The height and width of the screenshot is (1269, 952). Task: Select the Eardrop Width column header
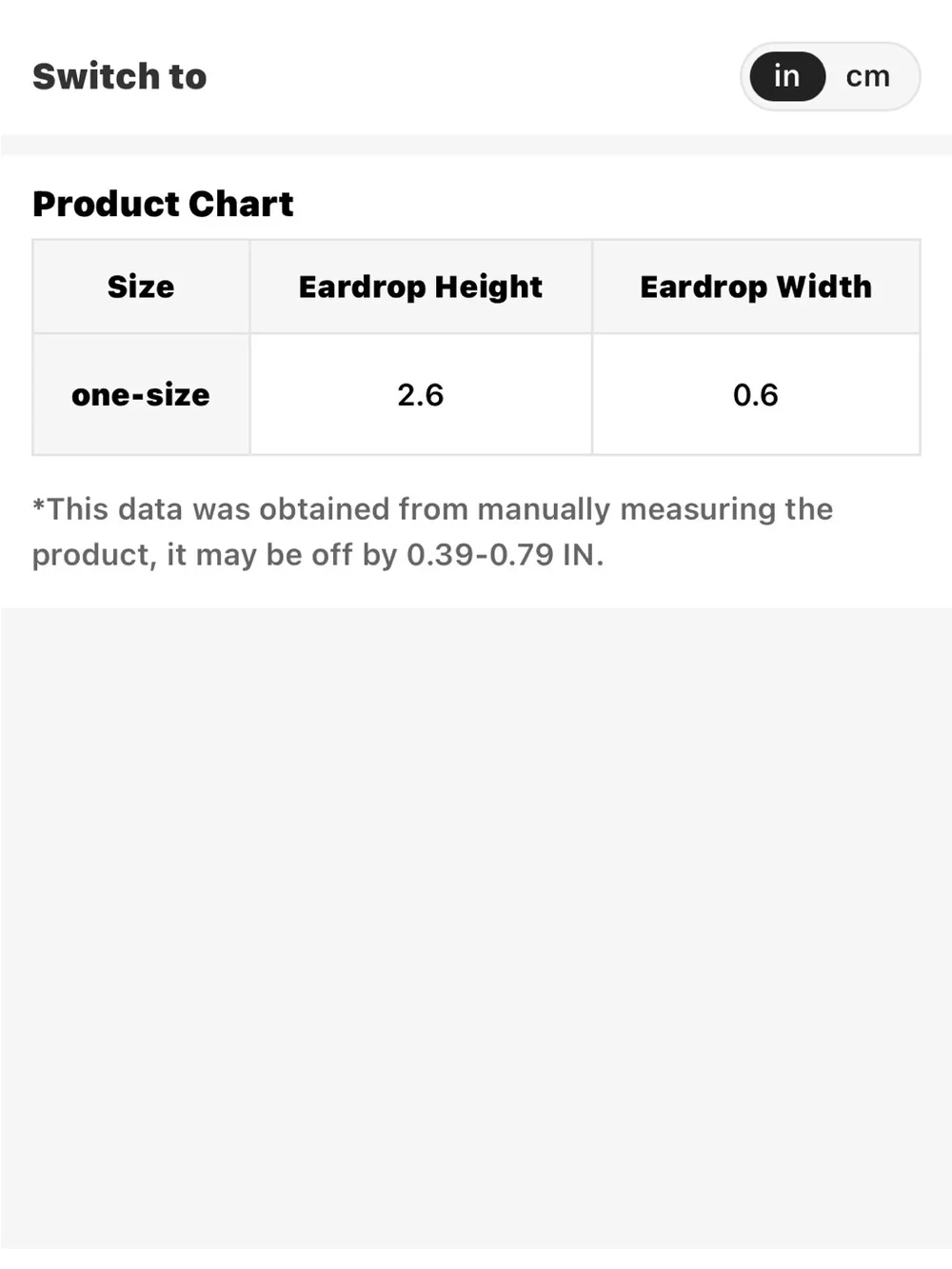pyautogui.click(x=756, y=287)
